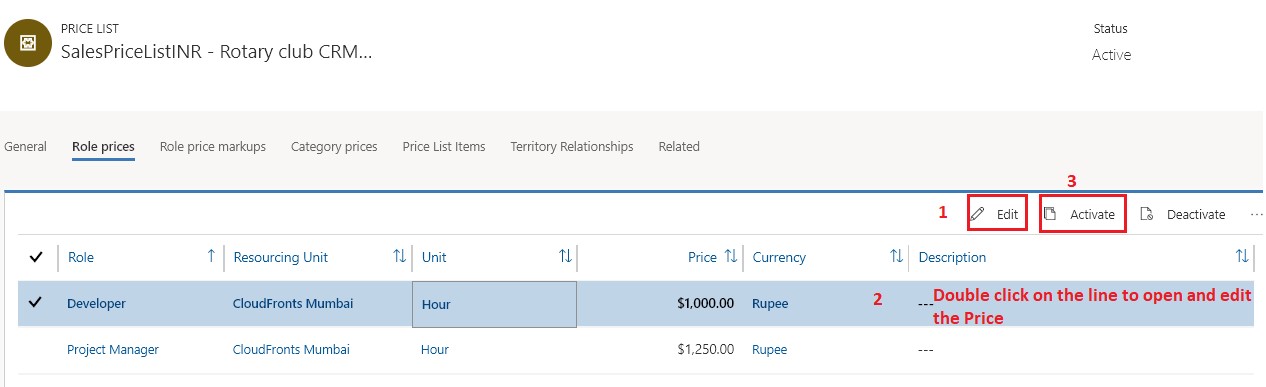Open the Project Manager role link
Screen dimensions: 1266x387
pos(113,349)
